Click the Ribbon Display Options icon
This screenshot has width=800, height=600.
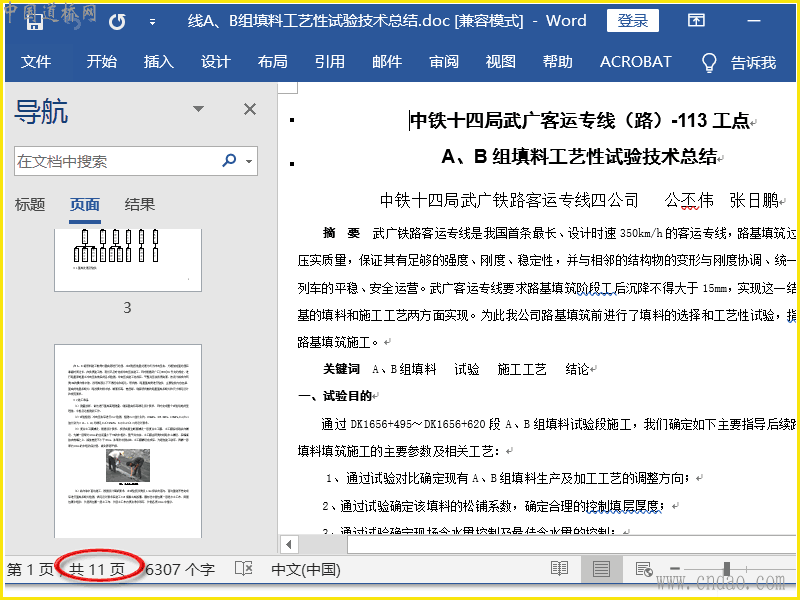click(697, 21)
